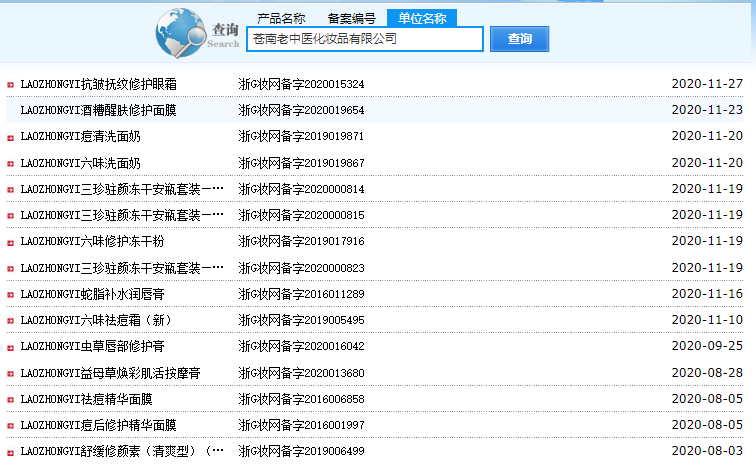756x469 pixels.
Task: Focus the company name search input field
Action: tap(364, 39)
